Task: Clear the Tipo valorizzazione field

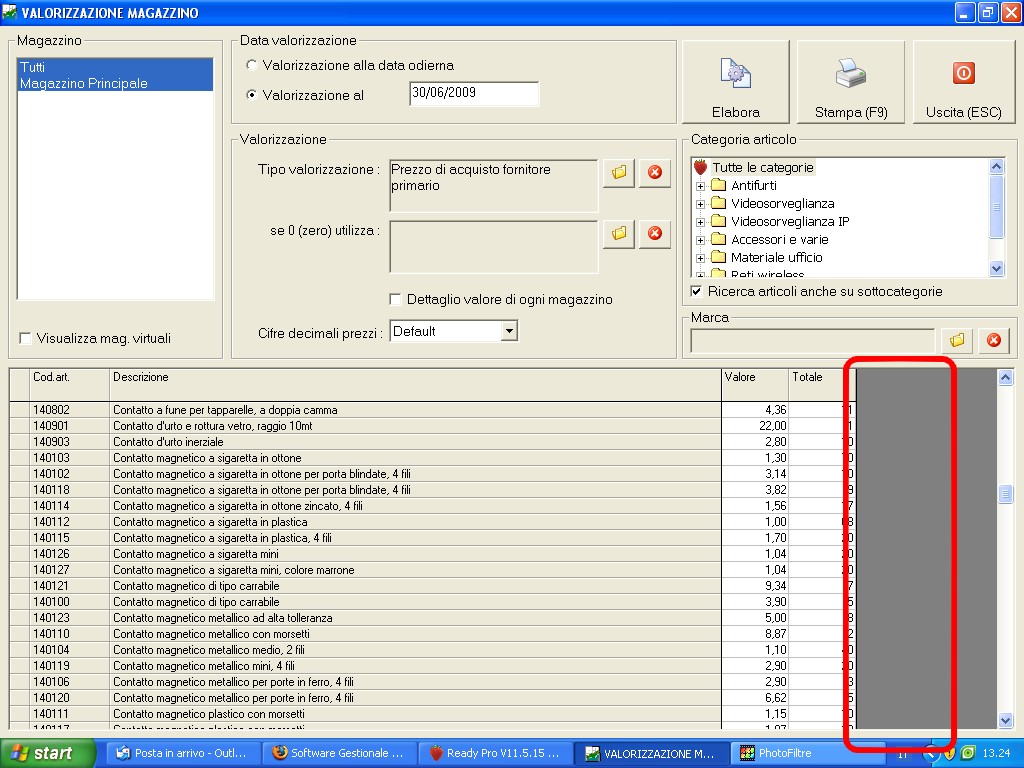Action: tap(655, 172)
